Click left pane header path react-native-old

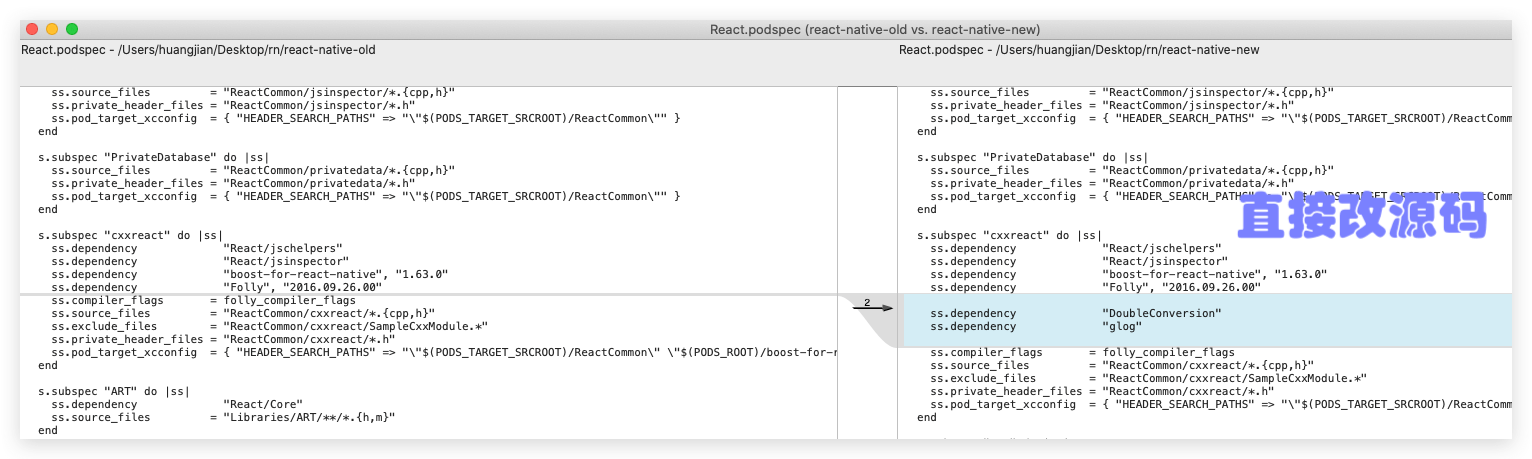coord(198,49)
